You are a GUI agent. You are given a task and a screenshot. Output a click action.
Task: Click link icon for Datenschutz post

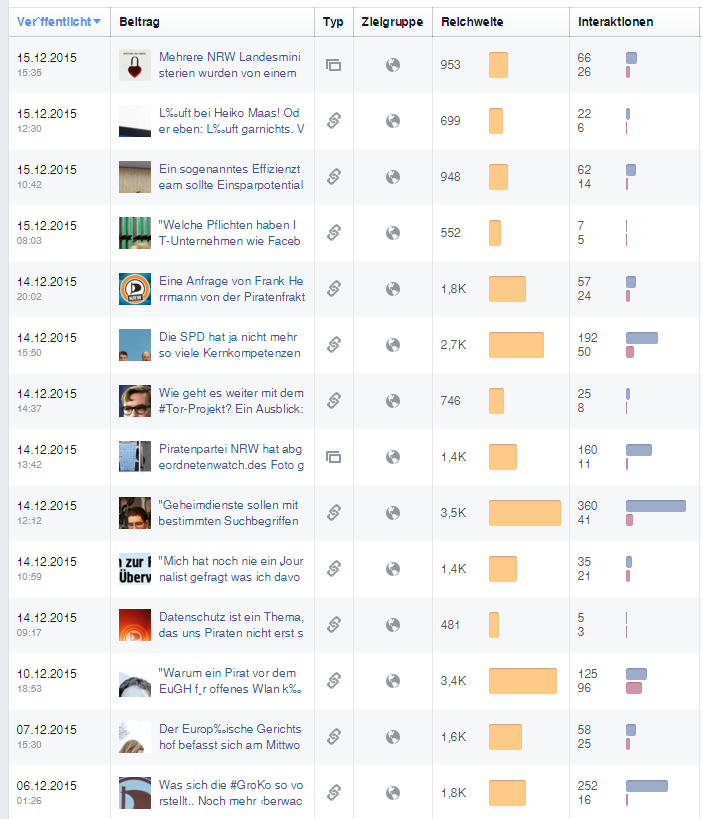(x=334, y=625)
